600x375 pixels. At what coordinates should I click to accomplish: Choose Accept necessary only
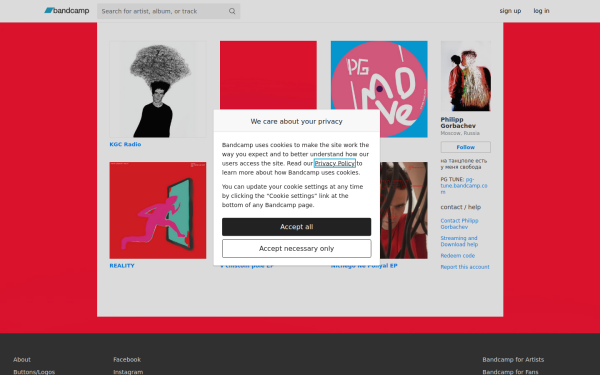pos(296,248)
